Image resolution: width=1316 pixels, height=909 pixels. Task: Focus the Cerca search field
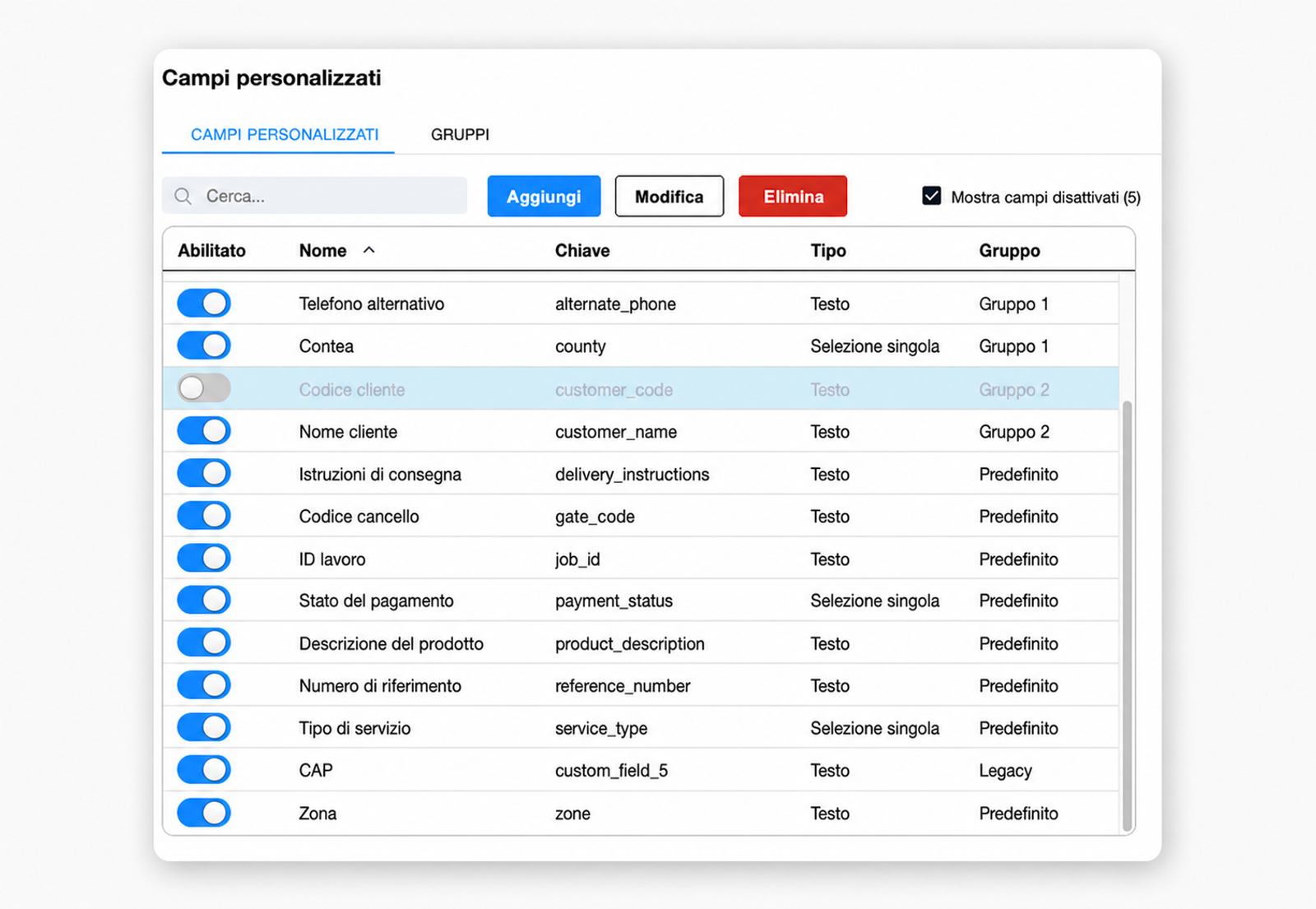coord(314,196)
